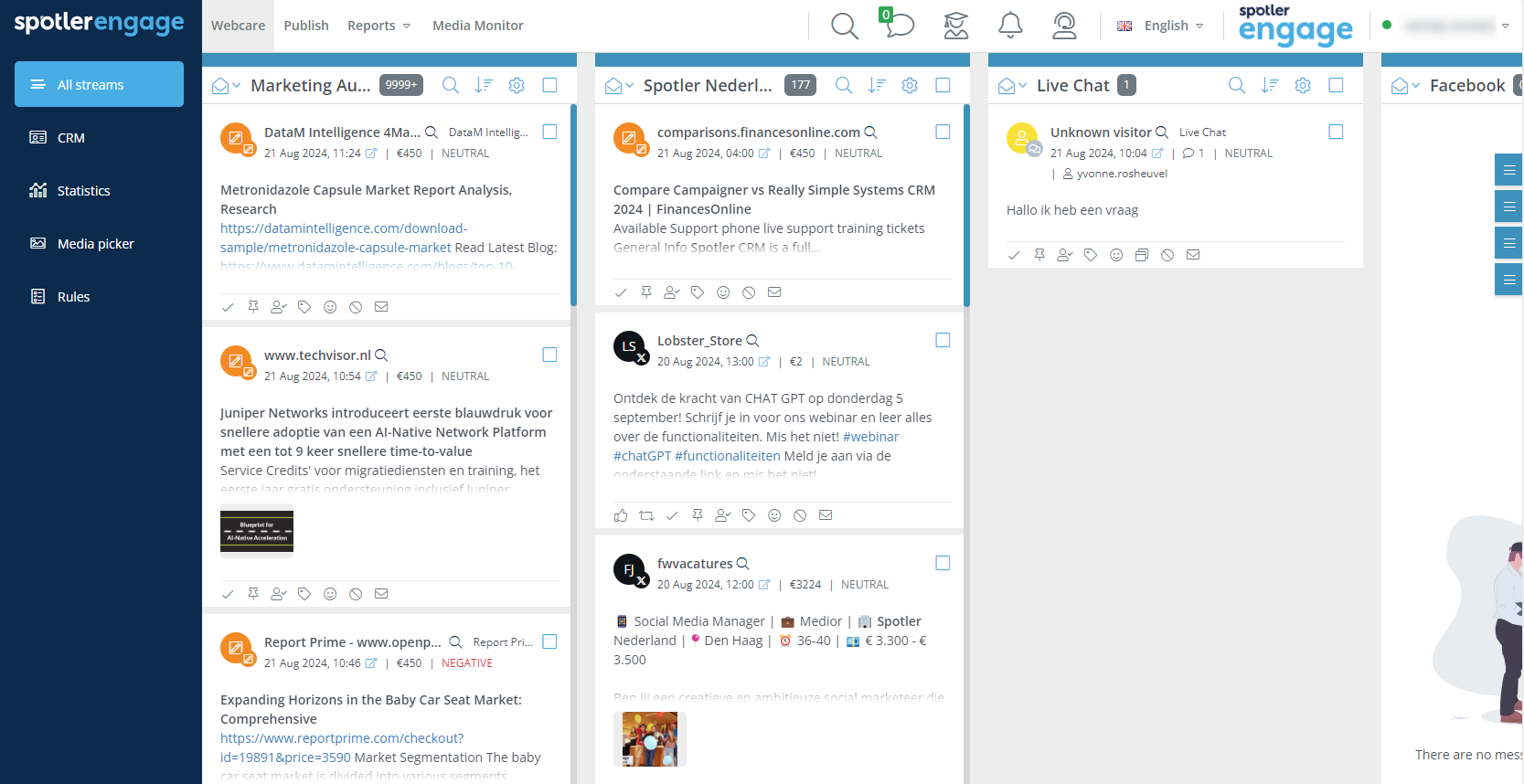Viewport: 1524px width, 784px height.
Task: Select the www.techvisor.nl message checkbox
Action: pyautogui.click(x=549, y=355)
